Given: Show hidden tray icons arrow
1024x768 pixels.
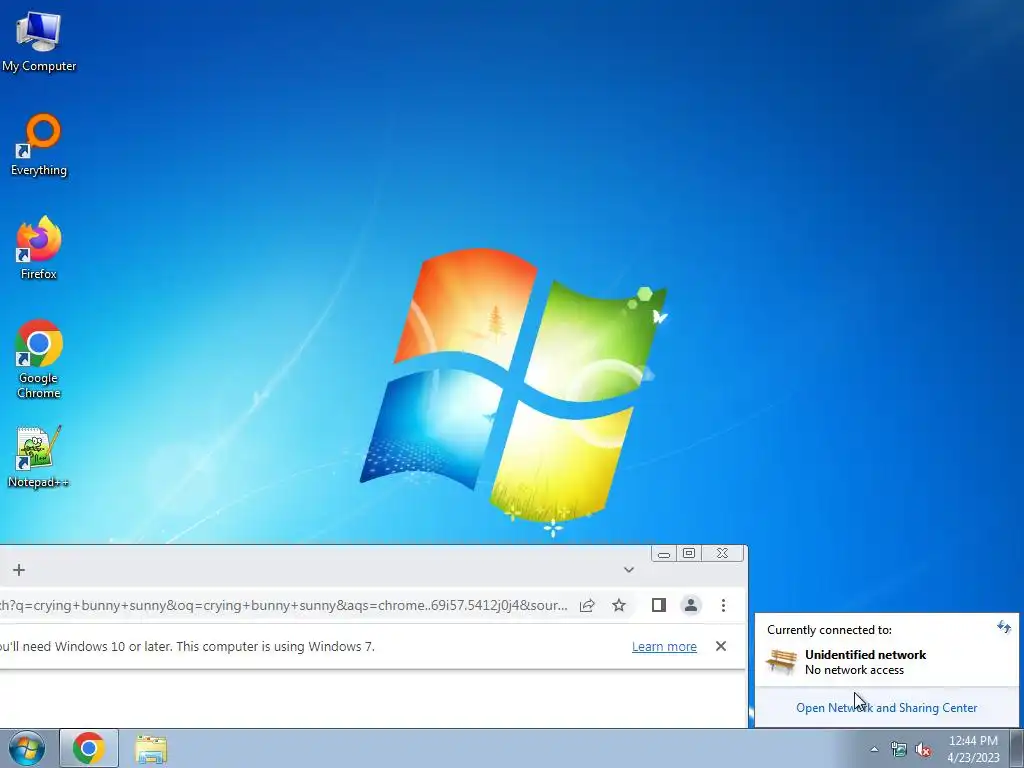Looking at the screenshot, I should point(874,749).
